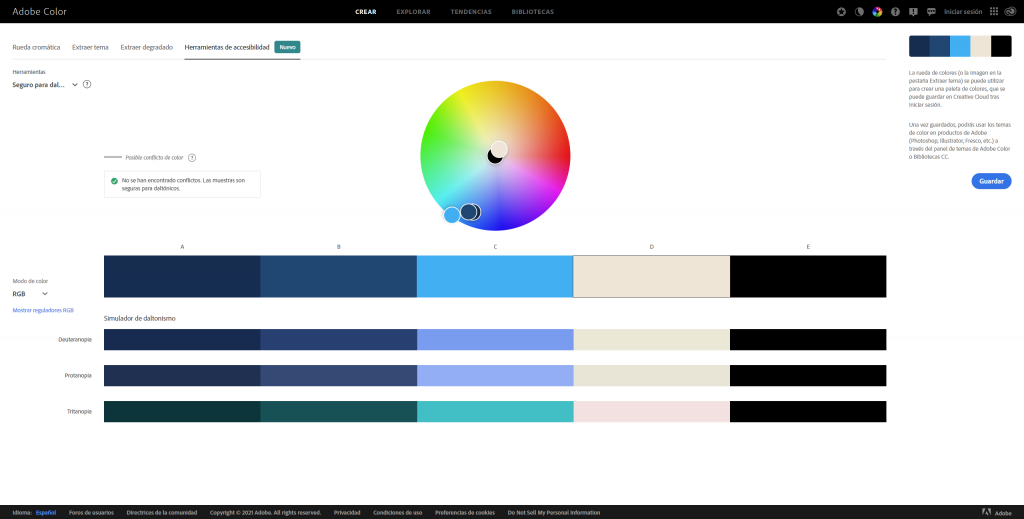Image resolution: width=1024 pixels, height=519 pixels.
Task: Click the no conflicts found message
Action: coord(184,184)
